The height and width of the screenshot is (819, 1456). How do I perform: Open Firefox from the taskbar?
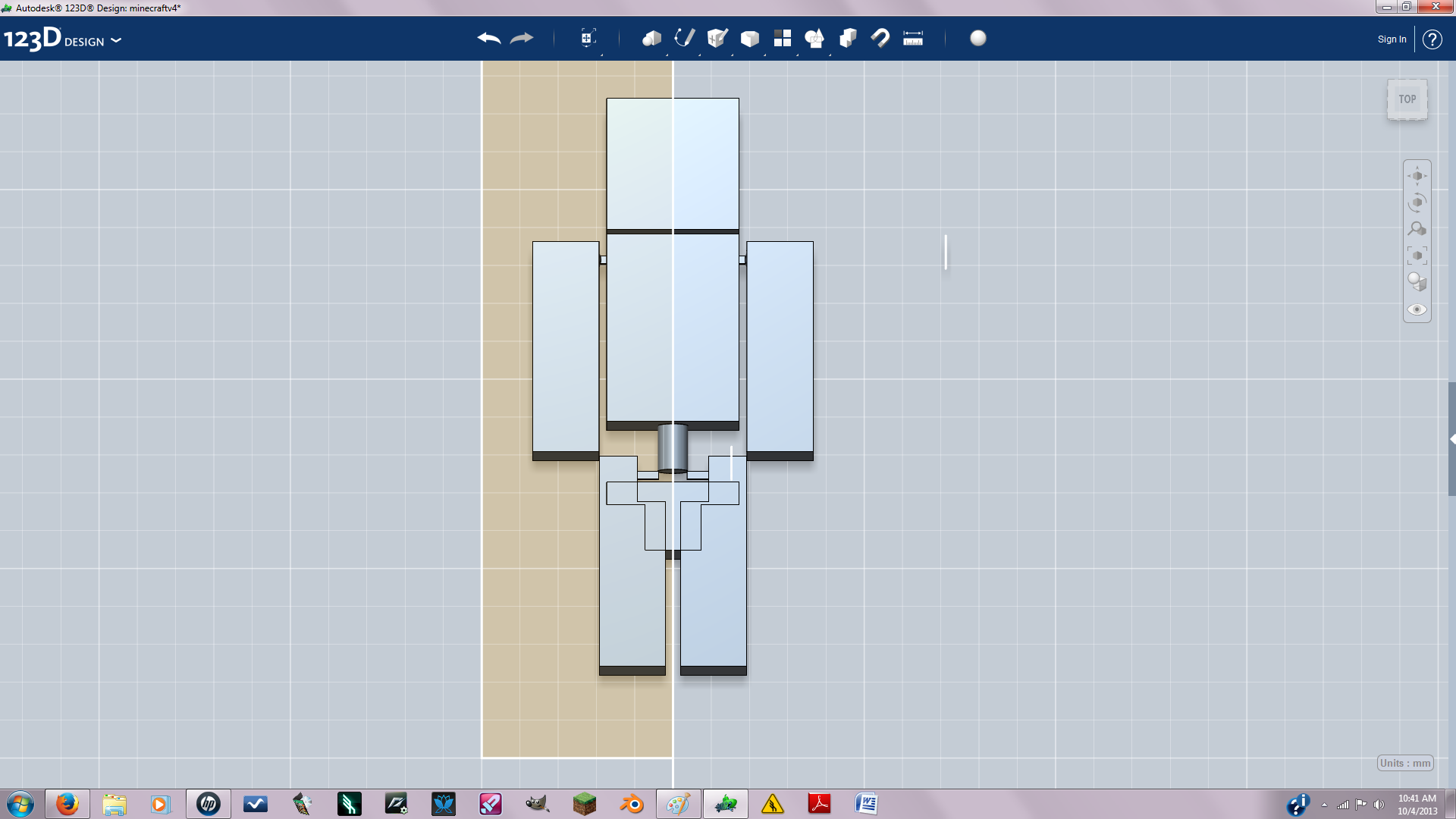(x=67, y=804)
